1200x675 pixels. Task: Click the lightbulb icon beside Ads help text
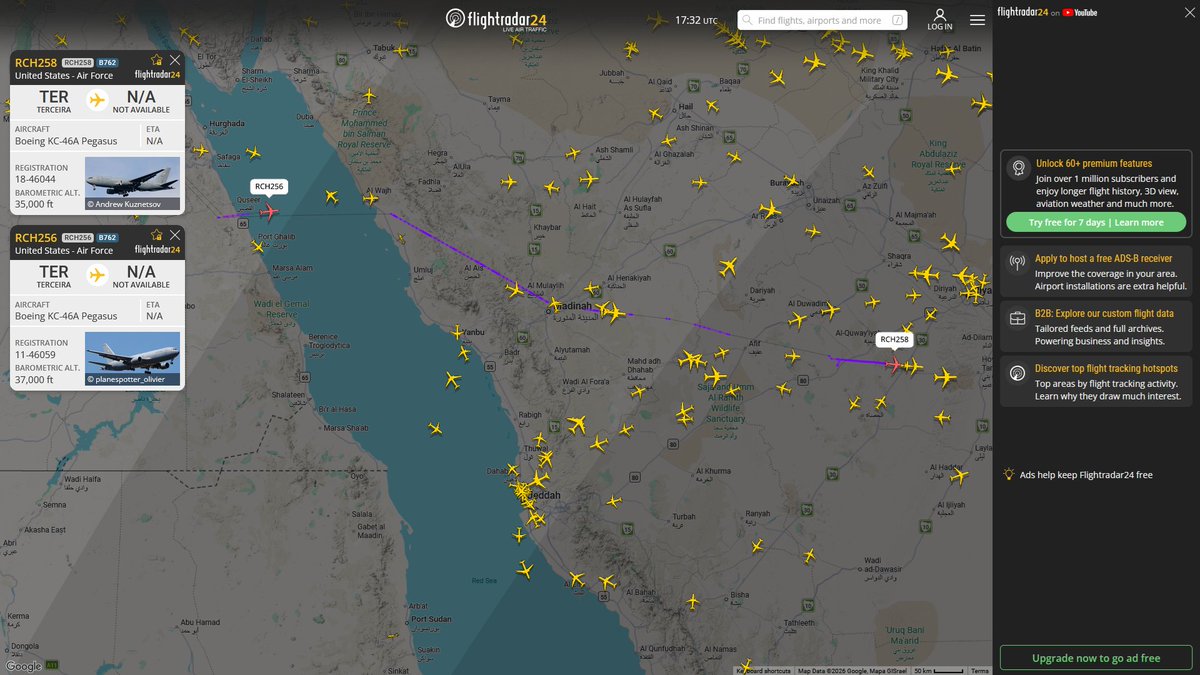(1010, 475)
